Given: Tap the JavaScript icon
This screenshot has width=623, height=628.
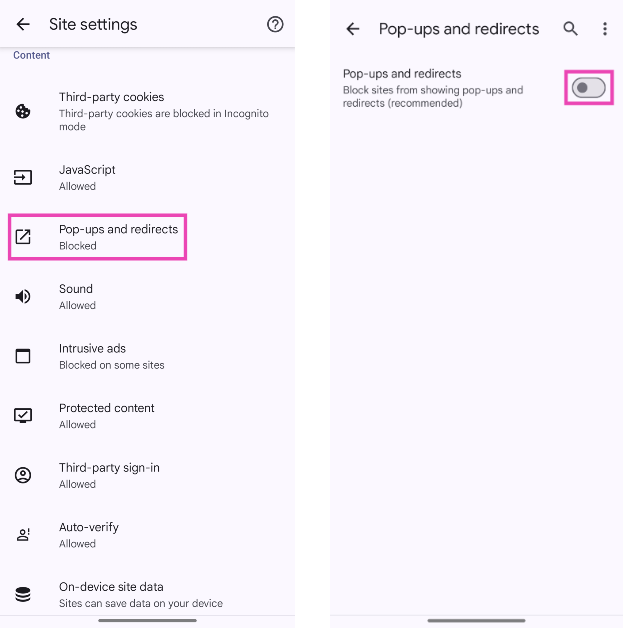Looking at the screenshot, I should click(x=23, y=178).
